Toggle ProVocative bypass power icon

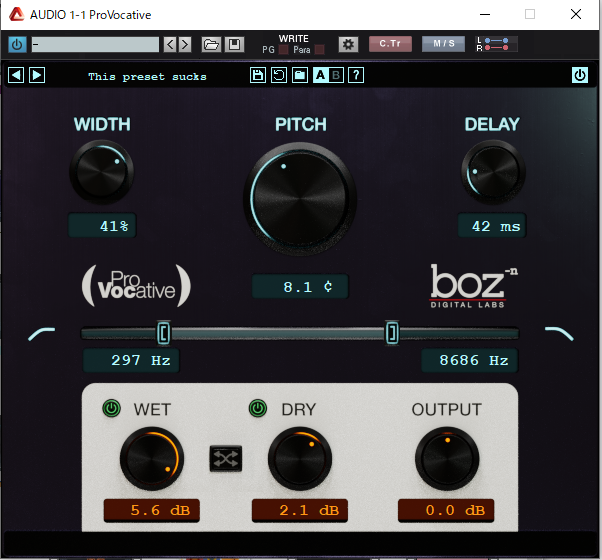(x=580, y=75)
